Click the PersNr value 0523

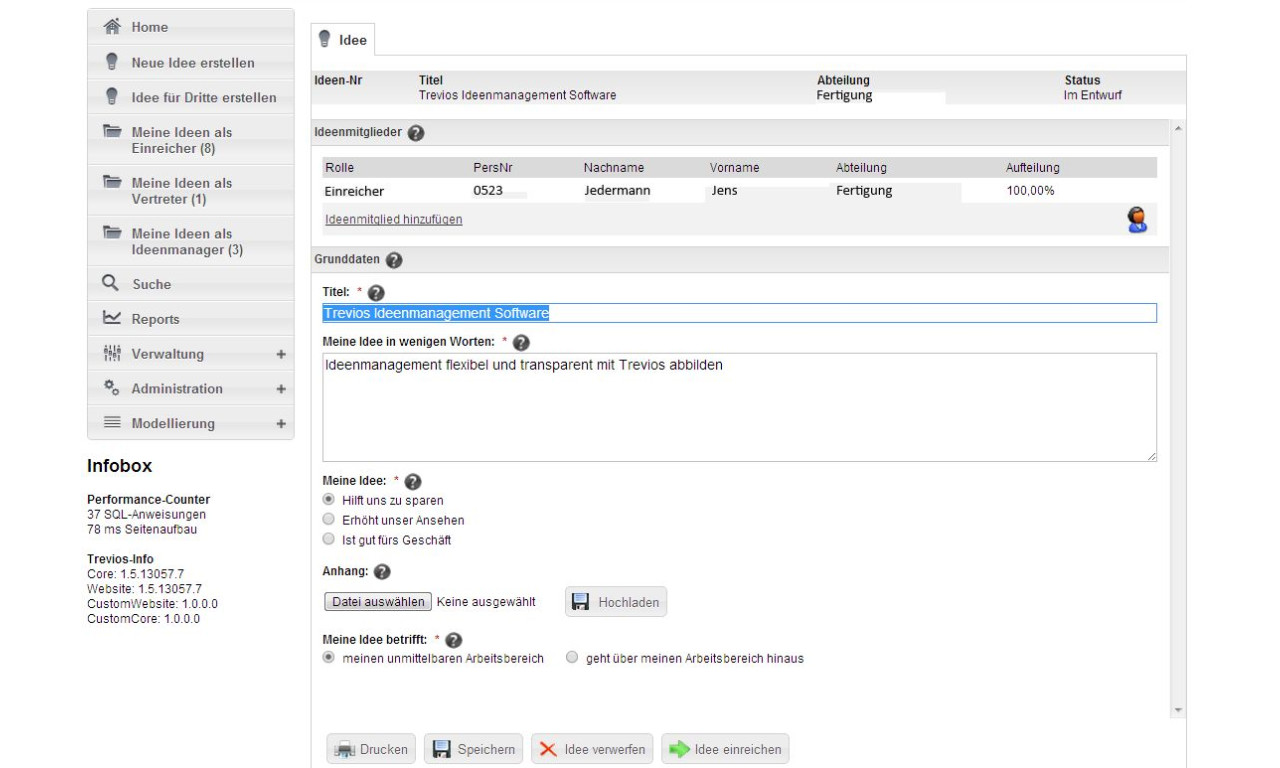click(x=487, y=190)
